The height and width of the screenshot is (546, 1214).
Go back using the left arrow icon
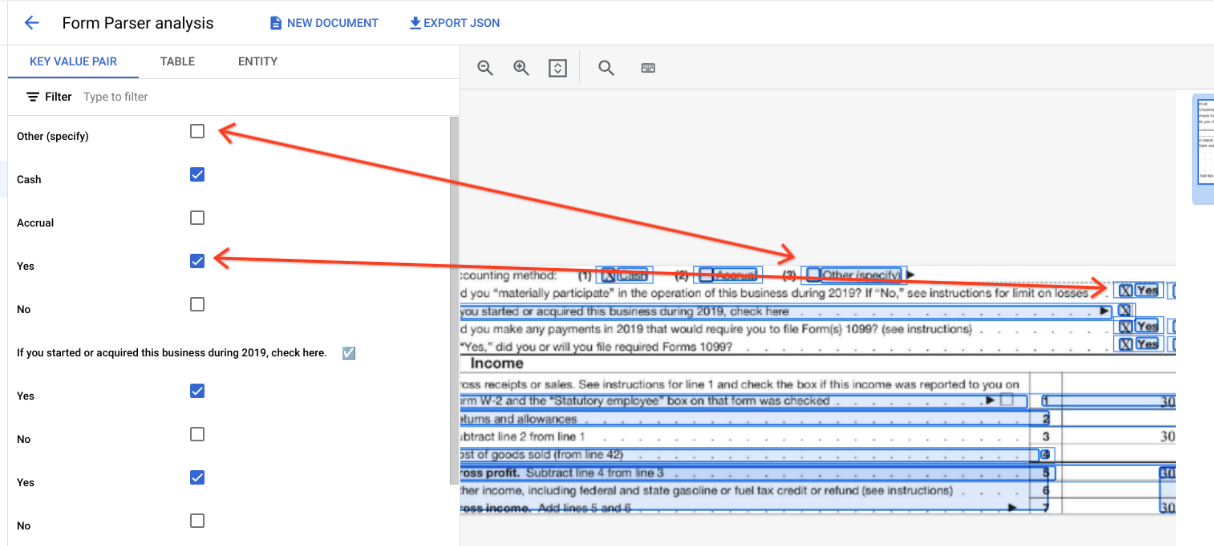point(31,23)
